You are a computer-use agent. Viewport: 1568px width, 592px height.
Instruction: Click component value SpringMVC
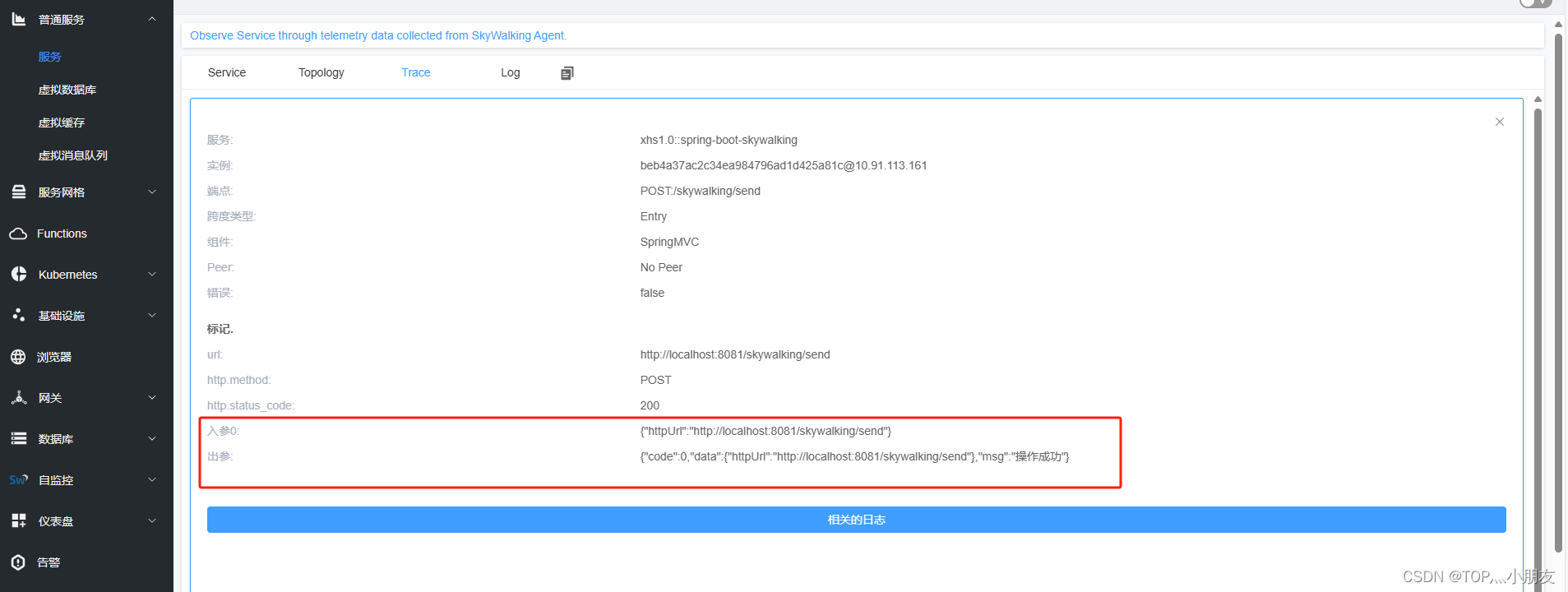pyautogui.click(x=669, y=242)
